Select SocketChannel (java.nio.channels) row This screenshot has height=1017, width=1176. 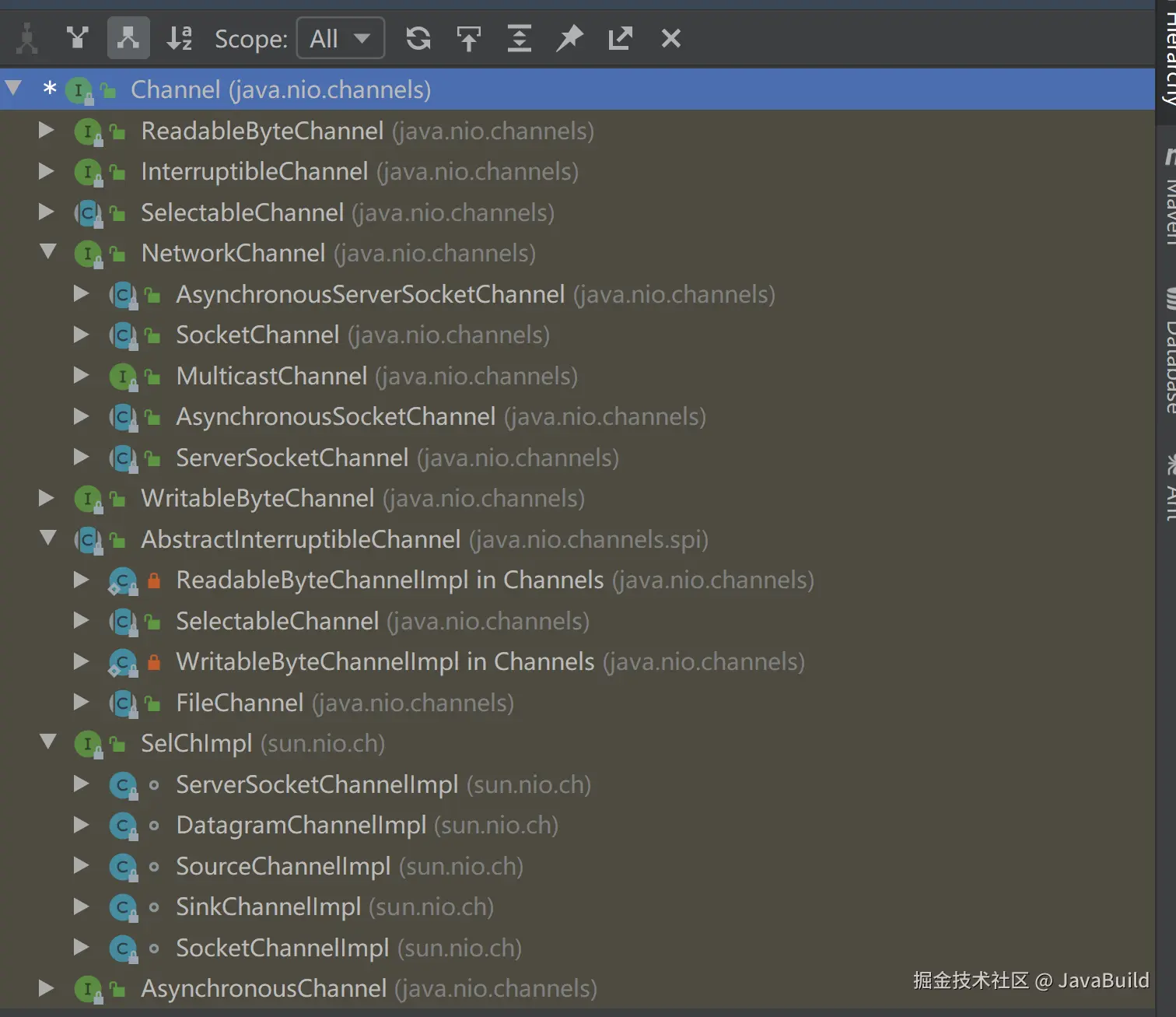point(577,335)
